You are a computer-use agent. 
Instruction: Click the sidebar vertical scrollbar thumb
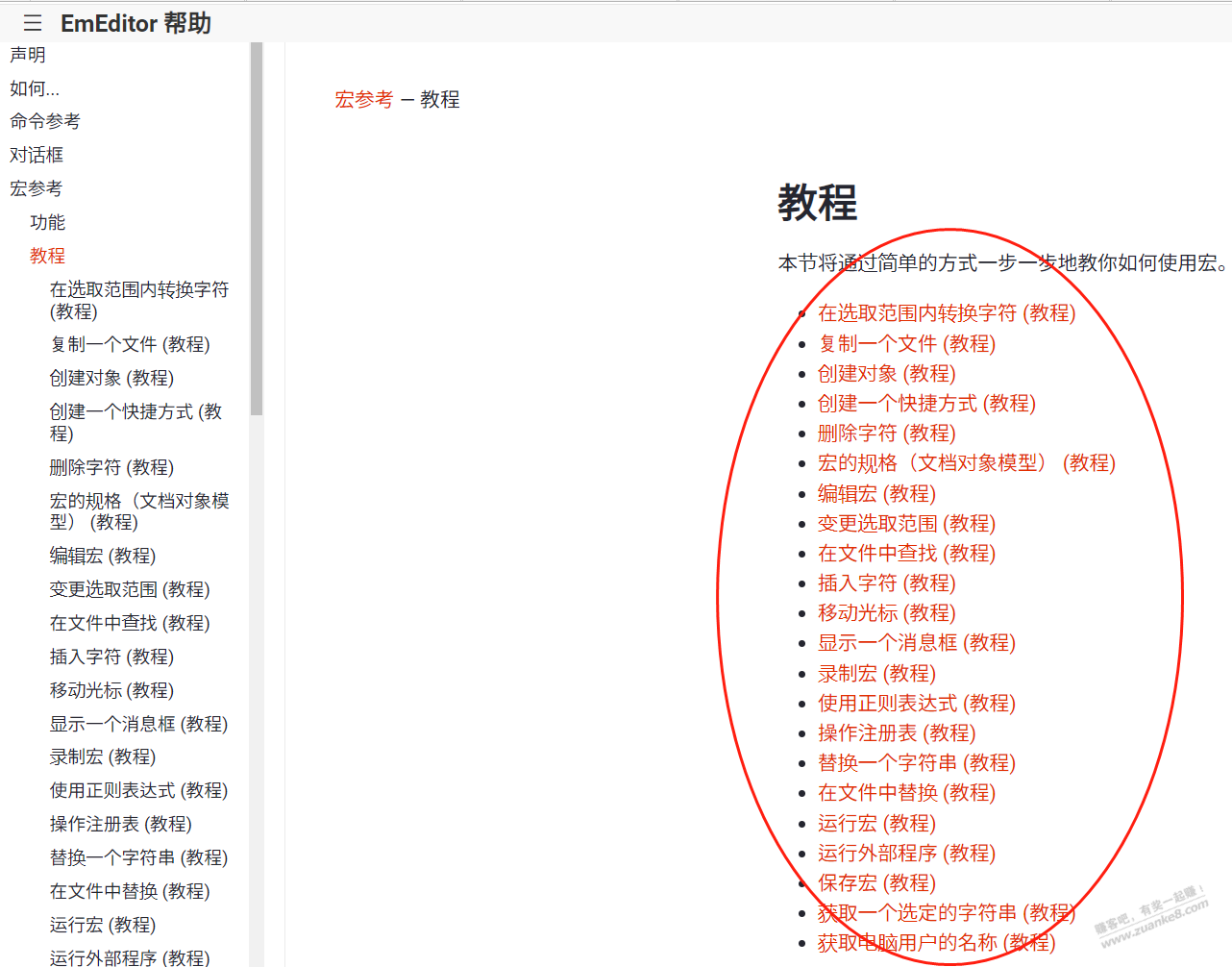257,229
